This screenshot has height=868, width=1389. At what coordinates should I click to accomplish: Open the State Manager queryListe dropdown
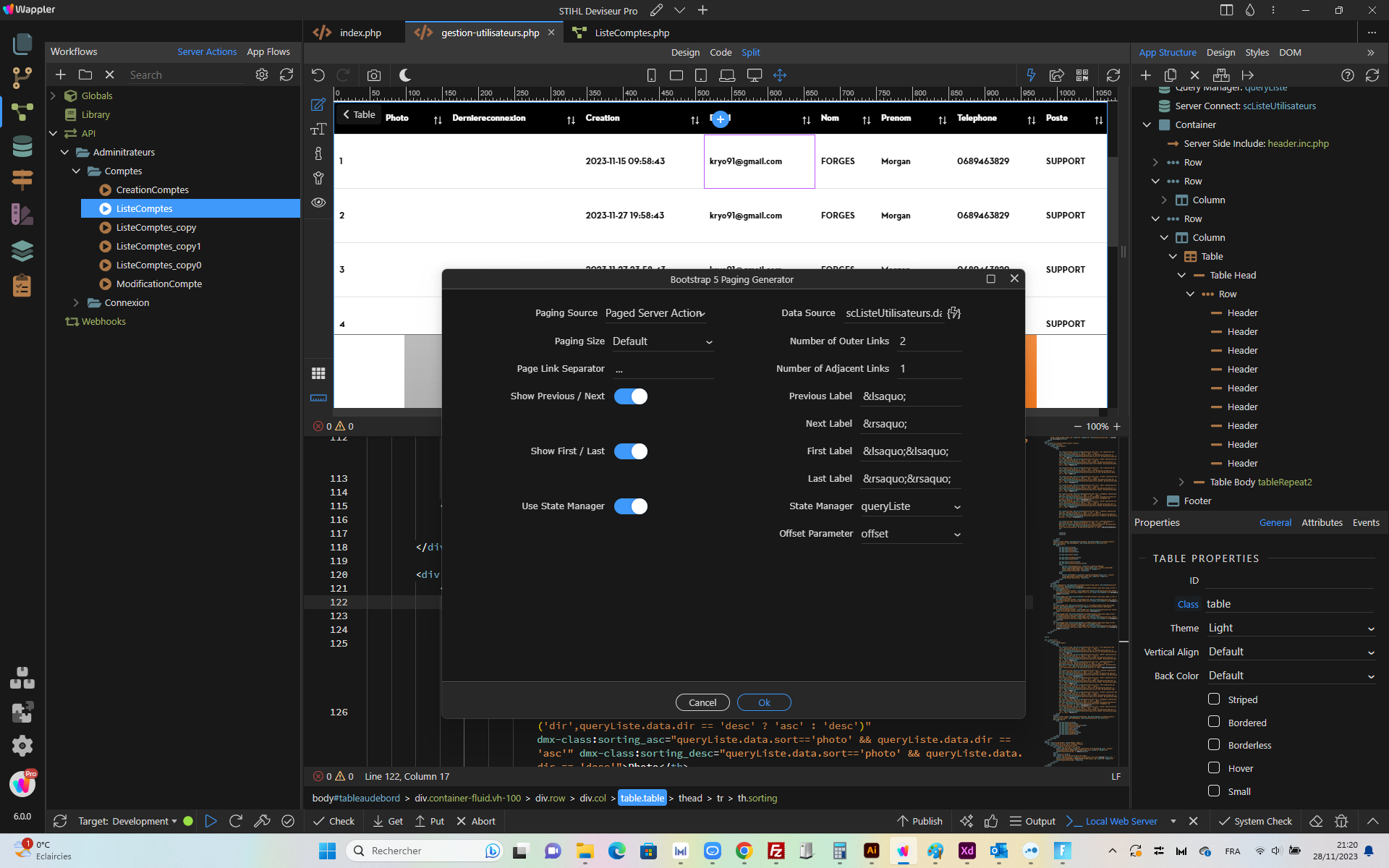pyautogui.click(x=911, y=506)
